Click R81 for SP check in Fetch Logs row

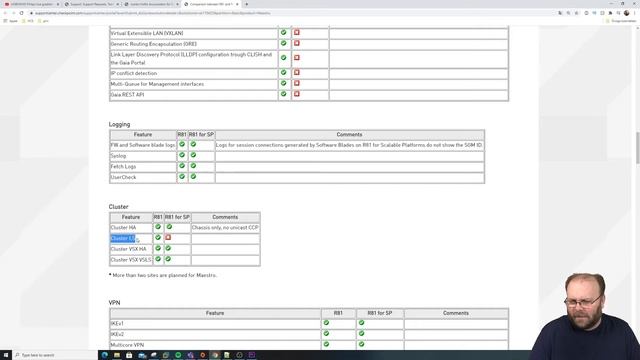click(x=193, y=166)
